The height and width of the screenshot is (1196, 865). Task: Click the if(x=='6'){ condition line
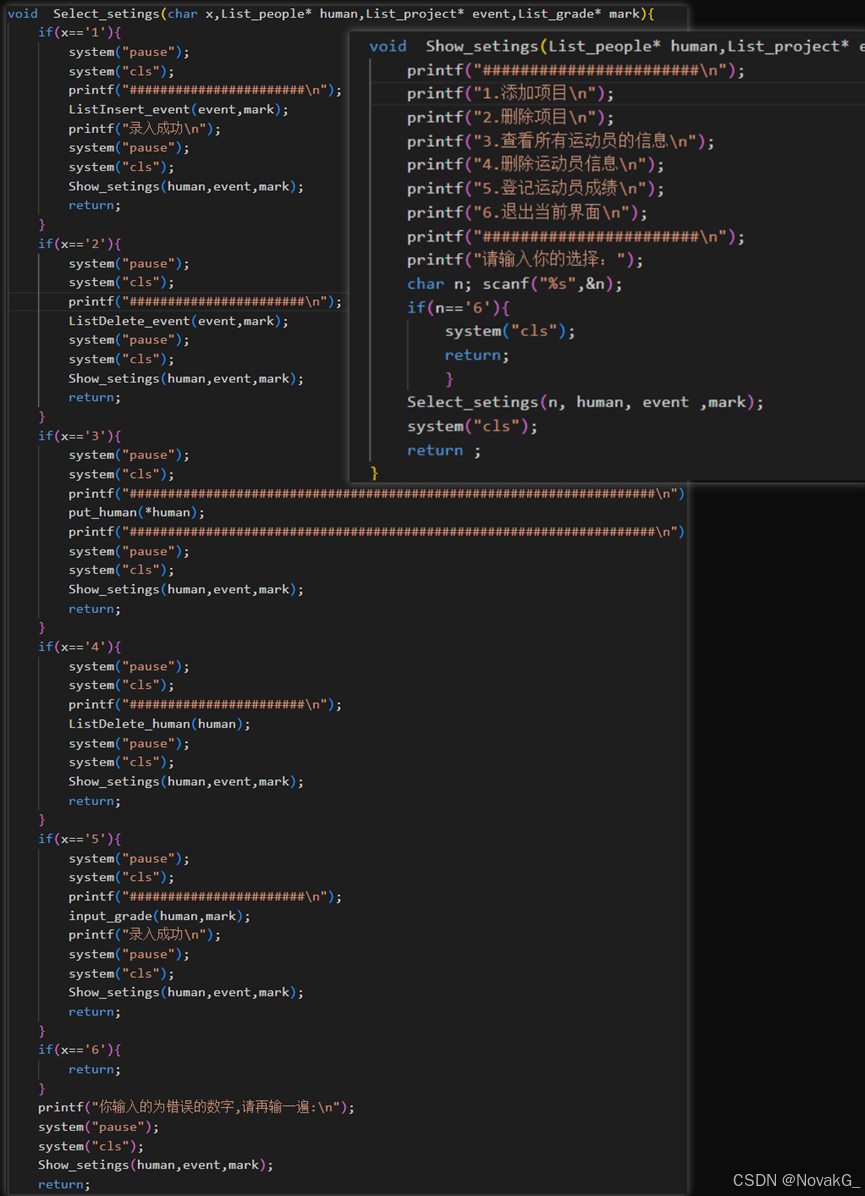pyautogui.click(x=79, y=1050)
